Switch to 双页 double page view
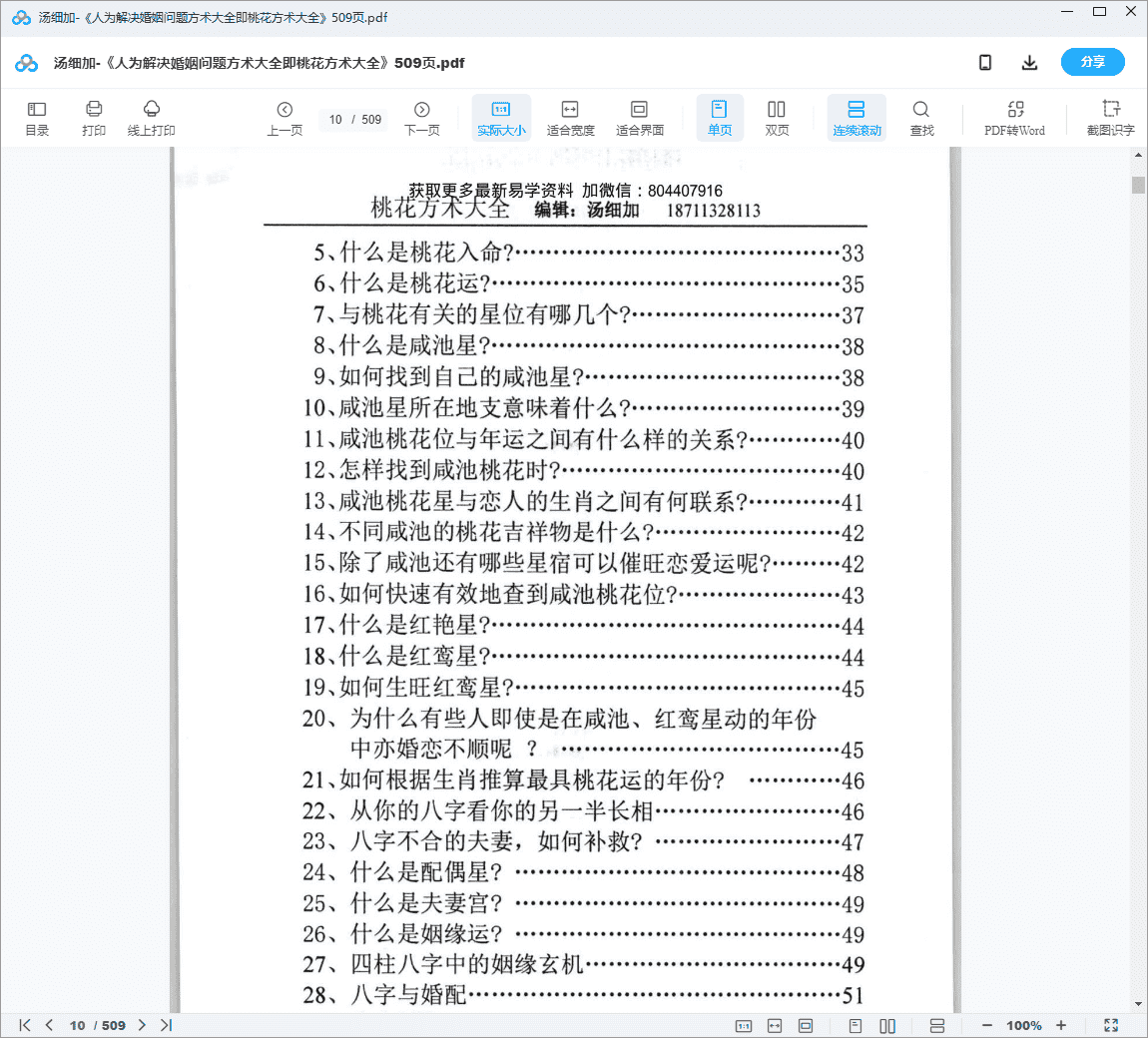The image size is (1148, 1038). (777, 118)
